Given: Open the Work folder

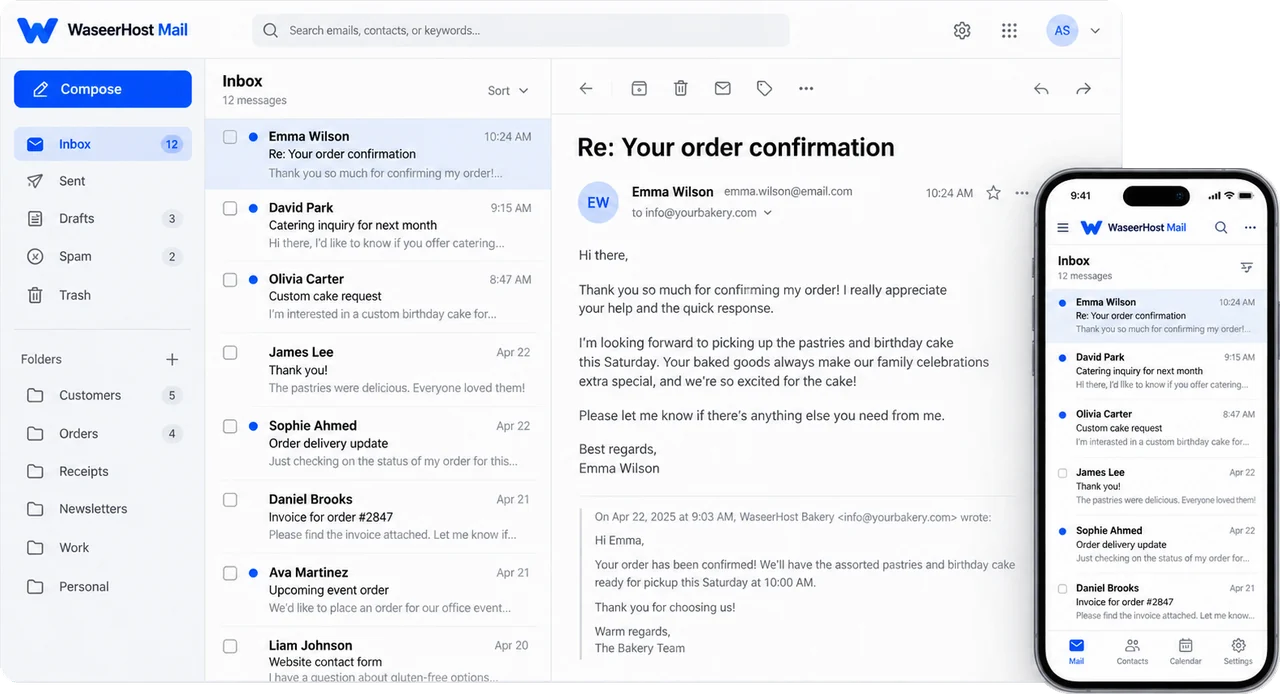Looking at the screenshot, I should pyautogui.click(x=103, y=548).
